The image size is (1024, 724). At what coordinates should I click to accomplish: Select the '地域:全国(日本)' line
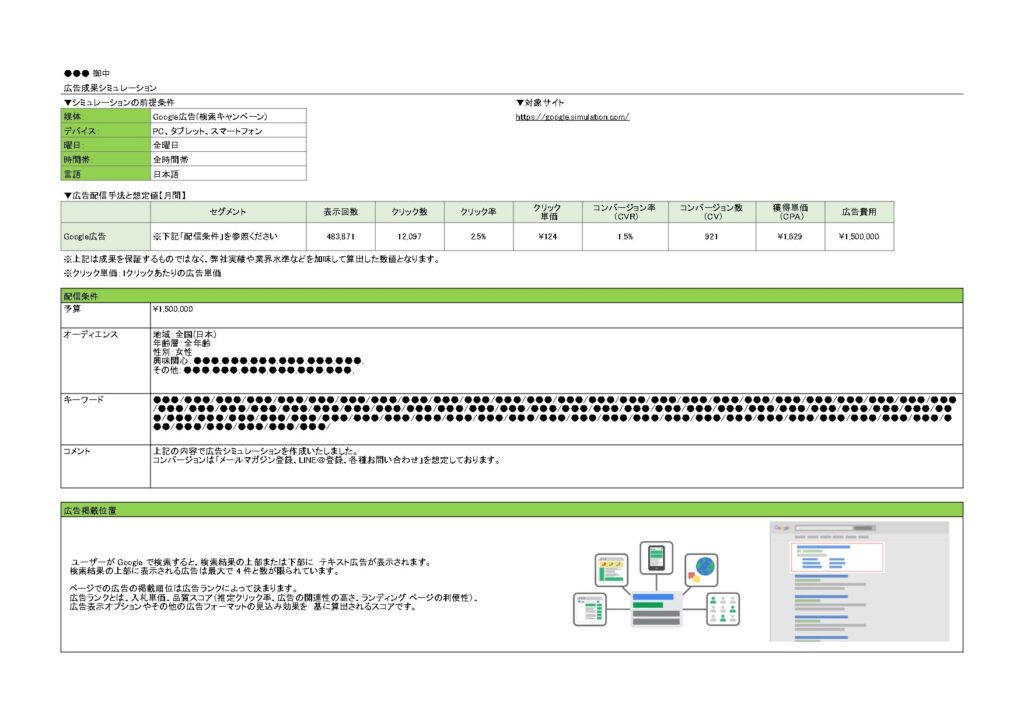click(185, 334)
